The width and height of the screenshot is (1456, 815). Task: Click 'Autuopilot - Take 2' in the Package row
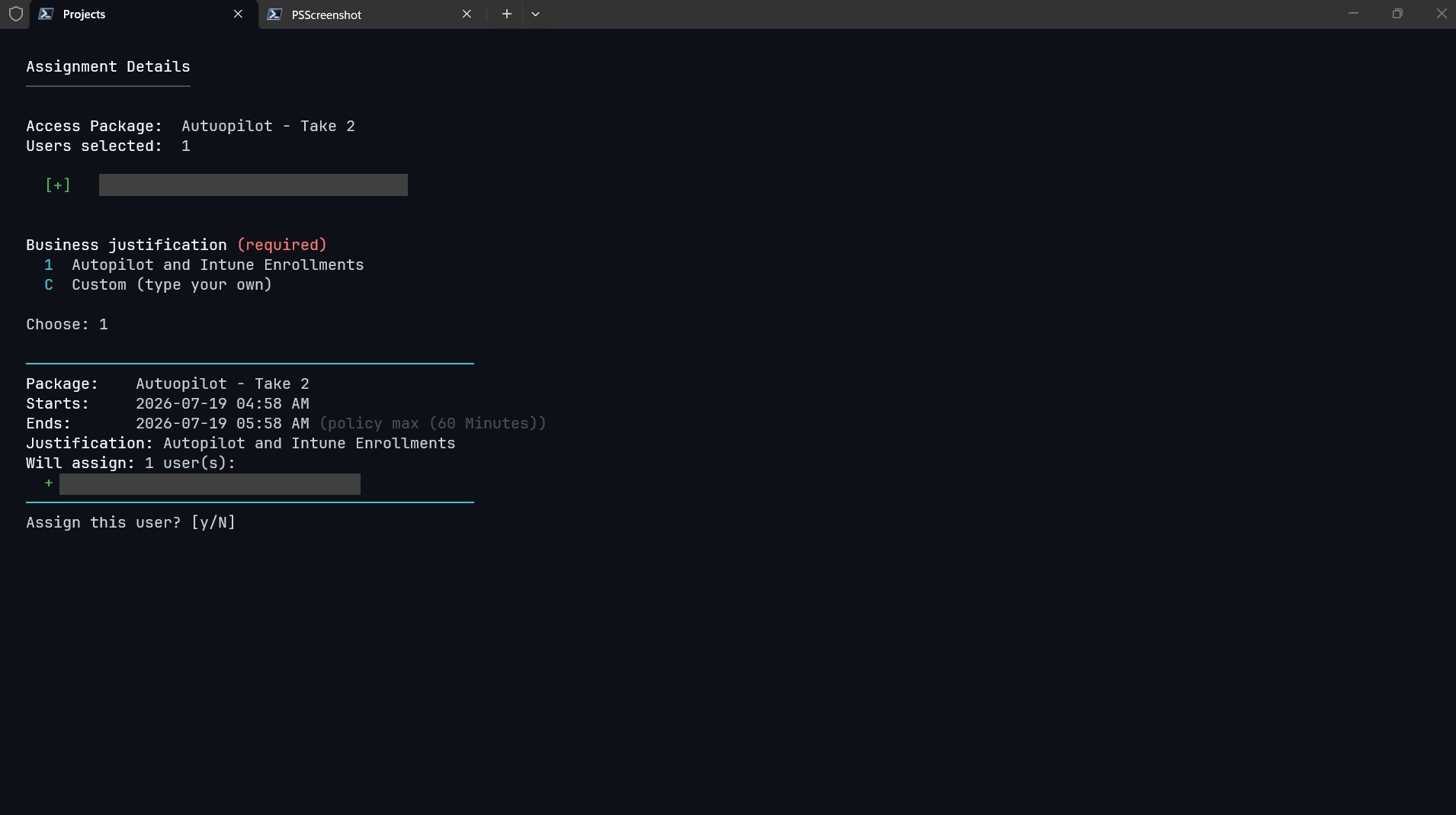click(x=223, y=384)
